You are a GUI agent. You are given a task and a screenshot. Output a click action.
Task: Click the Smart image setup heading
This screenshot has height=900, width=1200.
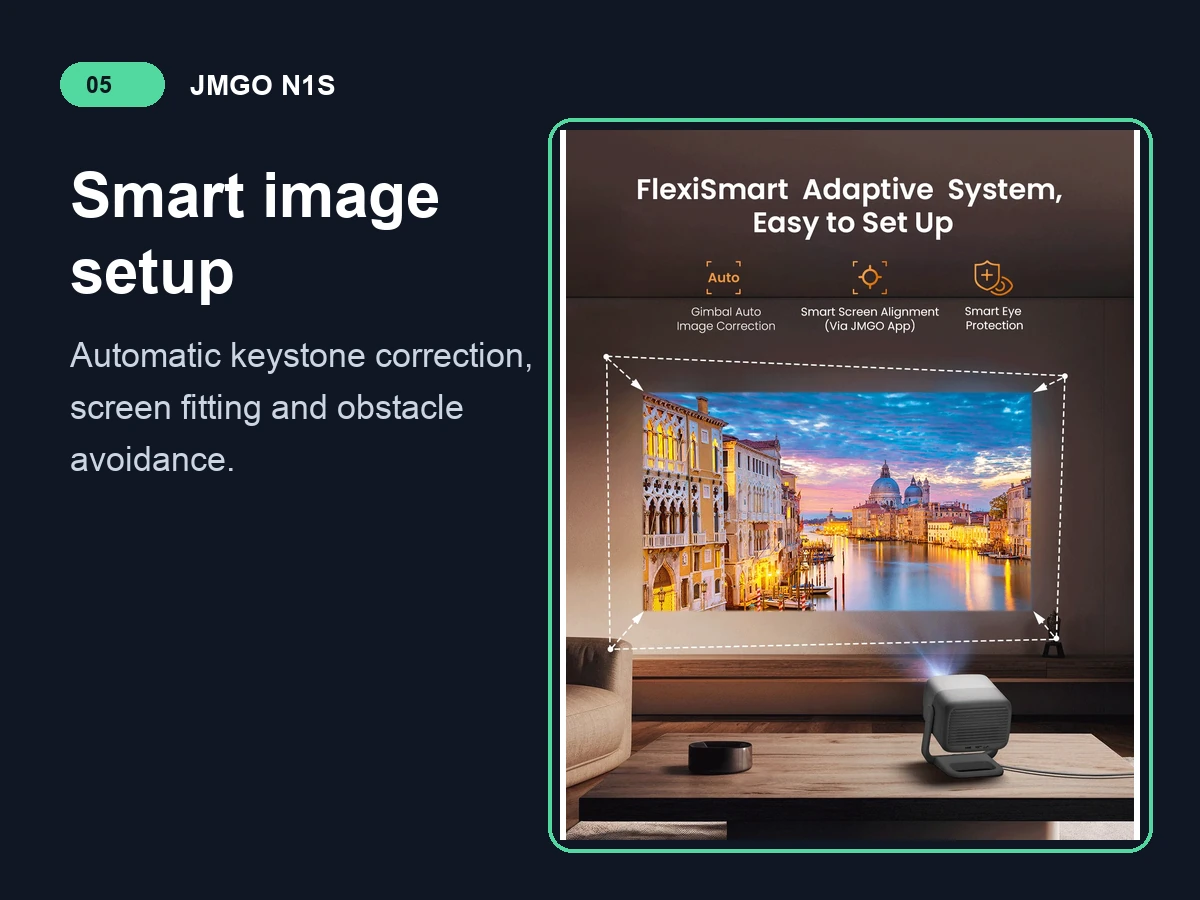(x=255, y=233)
